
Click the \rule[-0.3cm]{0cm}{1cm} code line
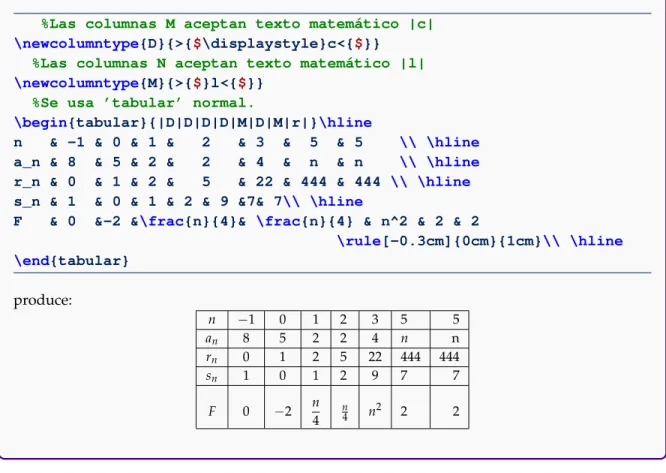point(480,241)
